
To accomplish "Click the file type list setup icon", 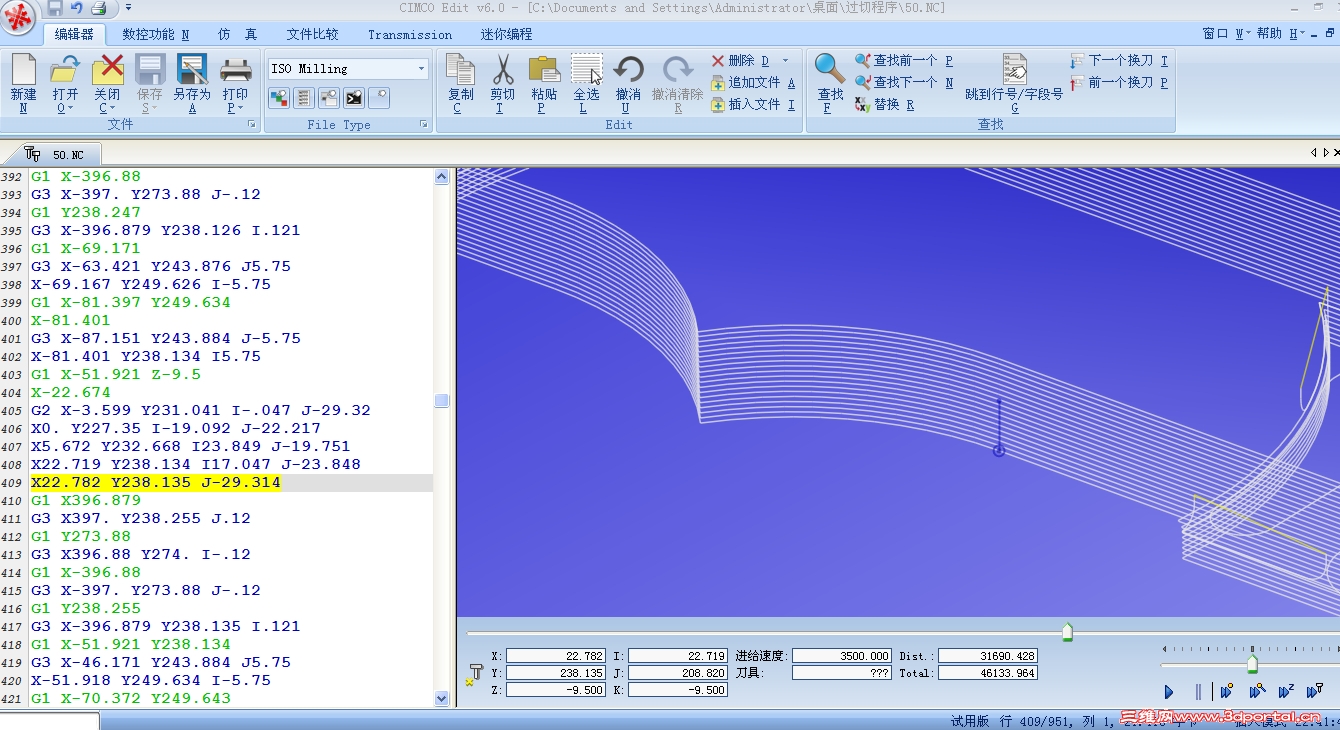I will point(304,98).
